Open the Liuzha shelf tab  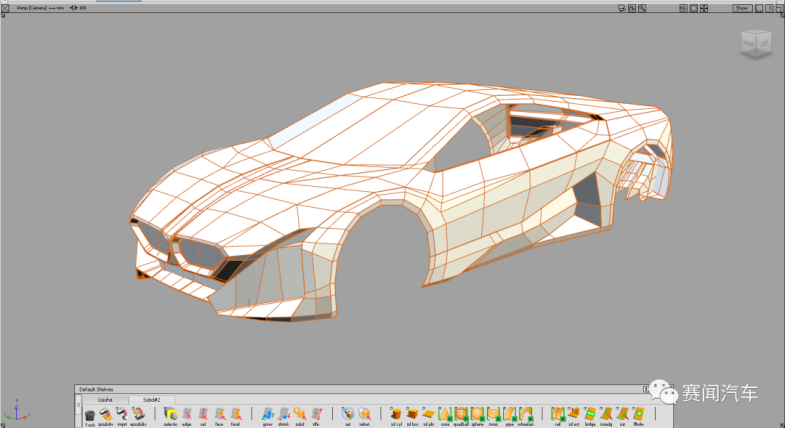[x=104, y=399]
